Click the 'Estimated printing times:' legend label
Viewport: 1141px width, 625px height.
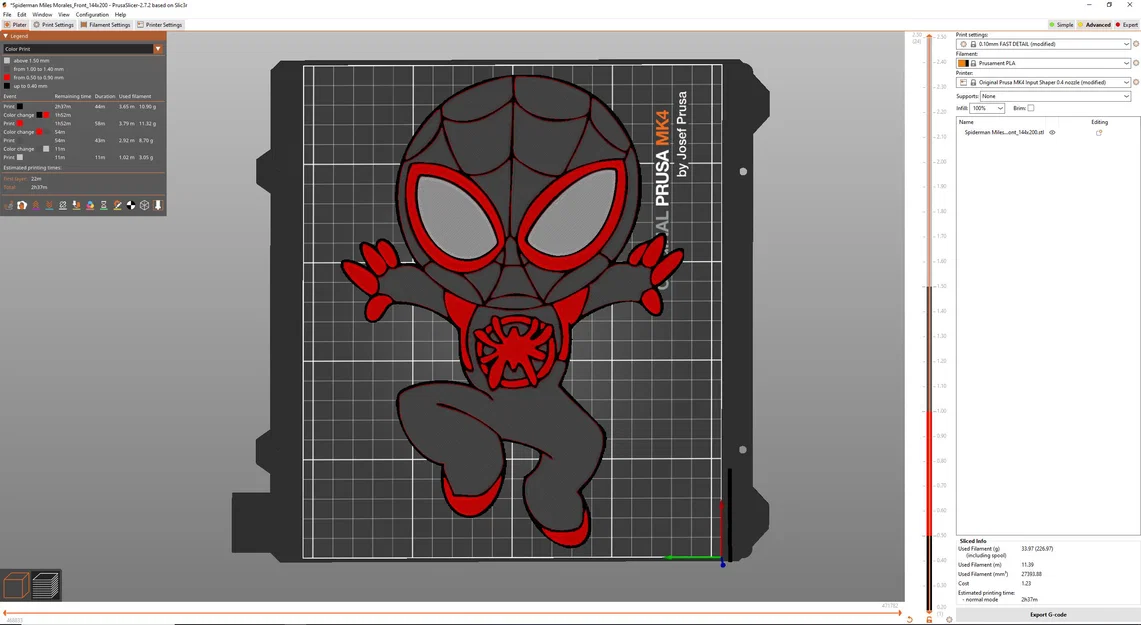tap(32, 168)
